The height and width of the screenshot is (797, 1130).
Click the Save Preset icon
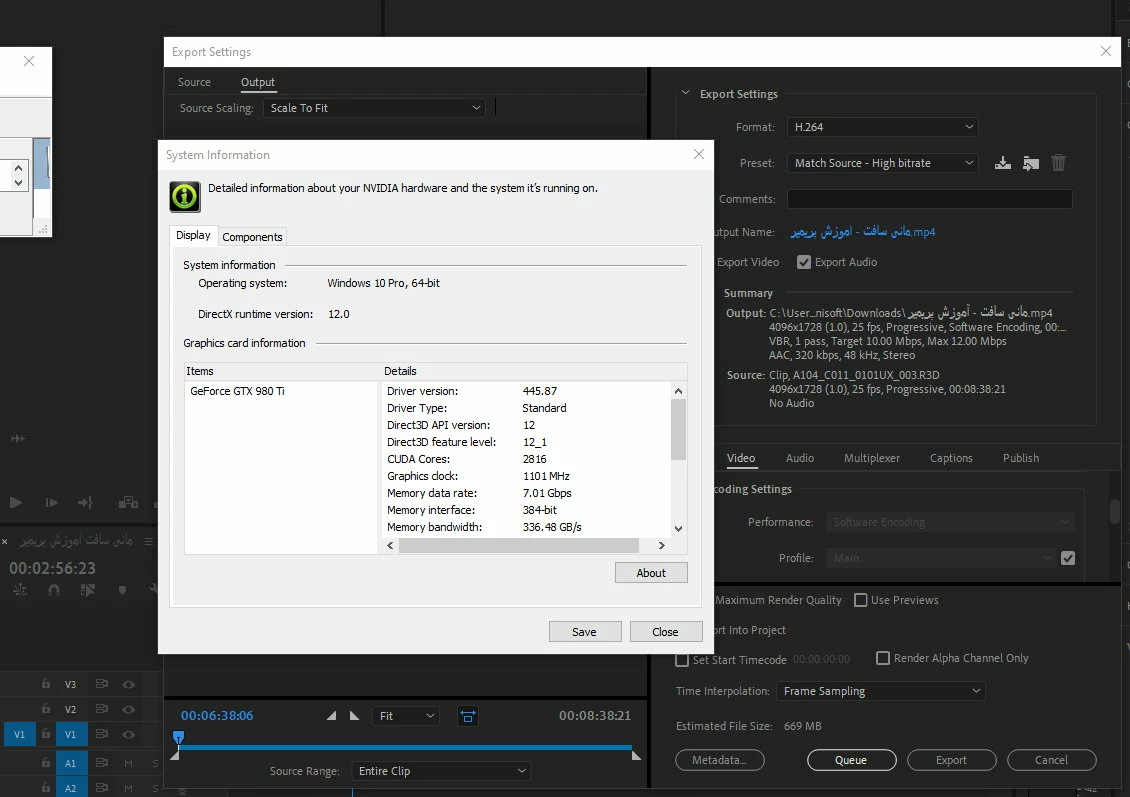[1002, 163]
